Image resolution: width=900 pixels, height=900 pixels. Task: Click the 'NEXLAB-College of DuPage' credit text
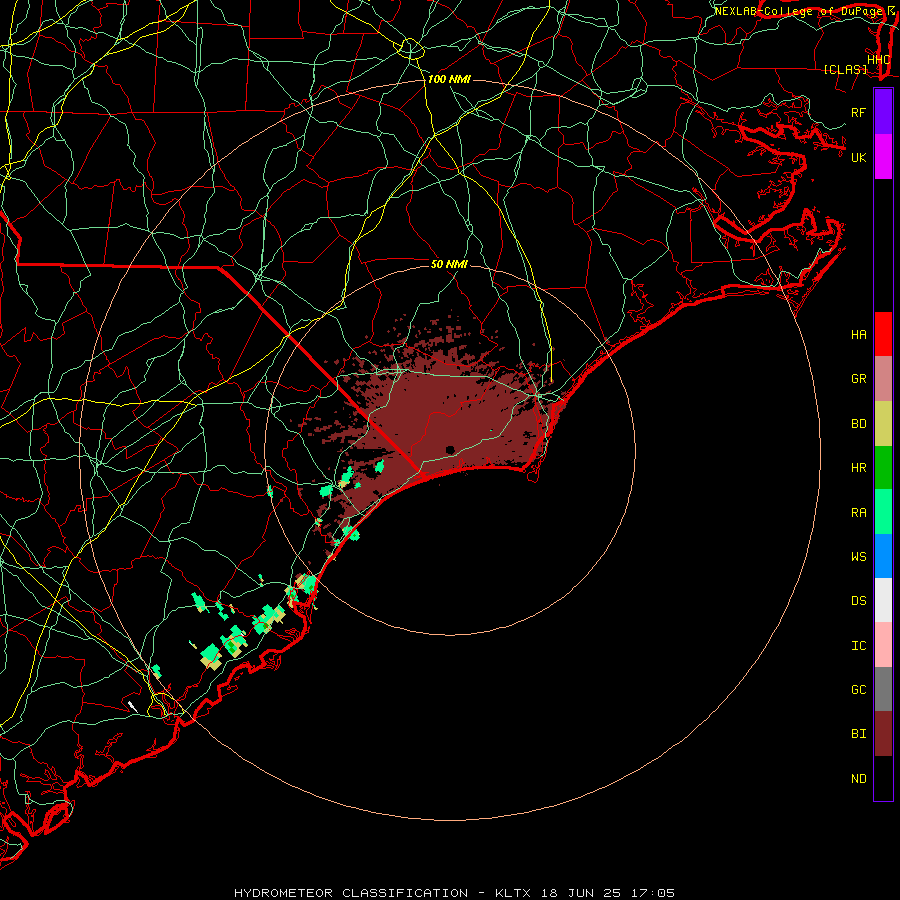point(798,11)
